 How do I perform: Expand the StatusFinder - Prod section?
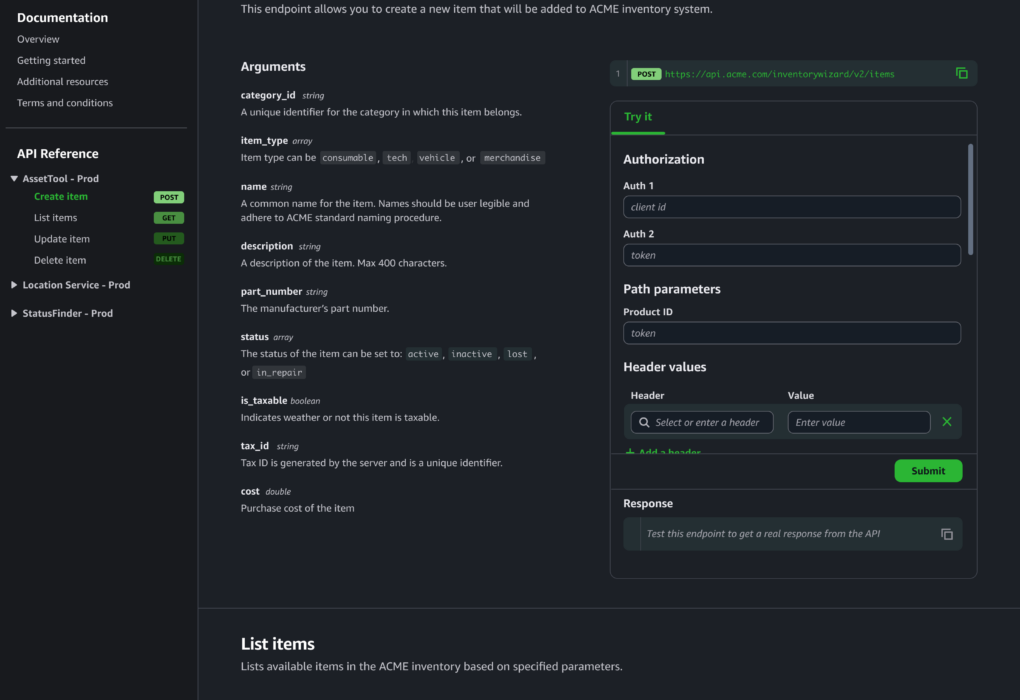(x=14, y=313)
